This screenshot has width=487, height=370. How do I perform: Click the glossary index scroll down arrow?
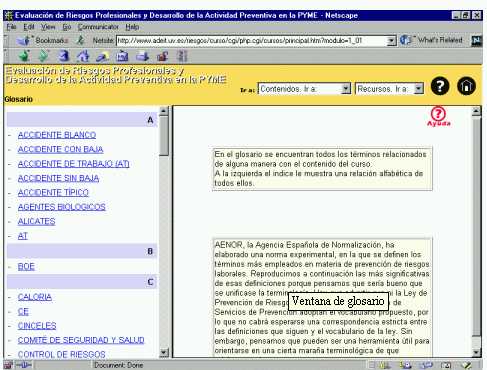click(164, 352)
